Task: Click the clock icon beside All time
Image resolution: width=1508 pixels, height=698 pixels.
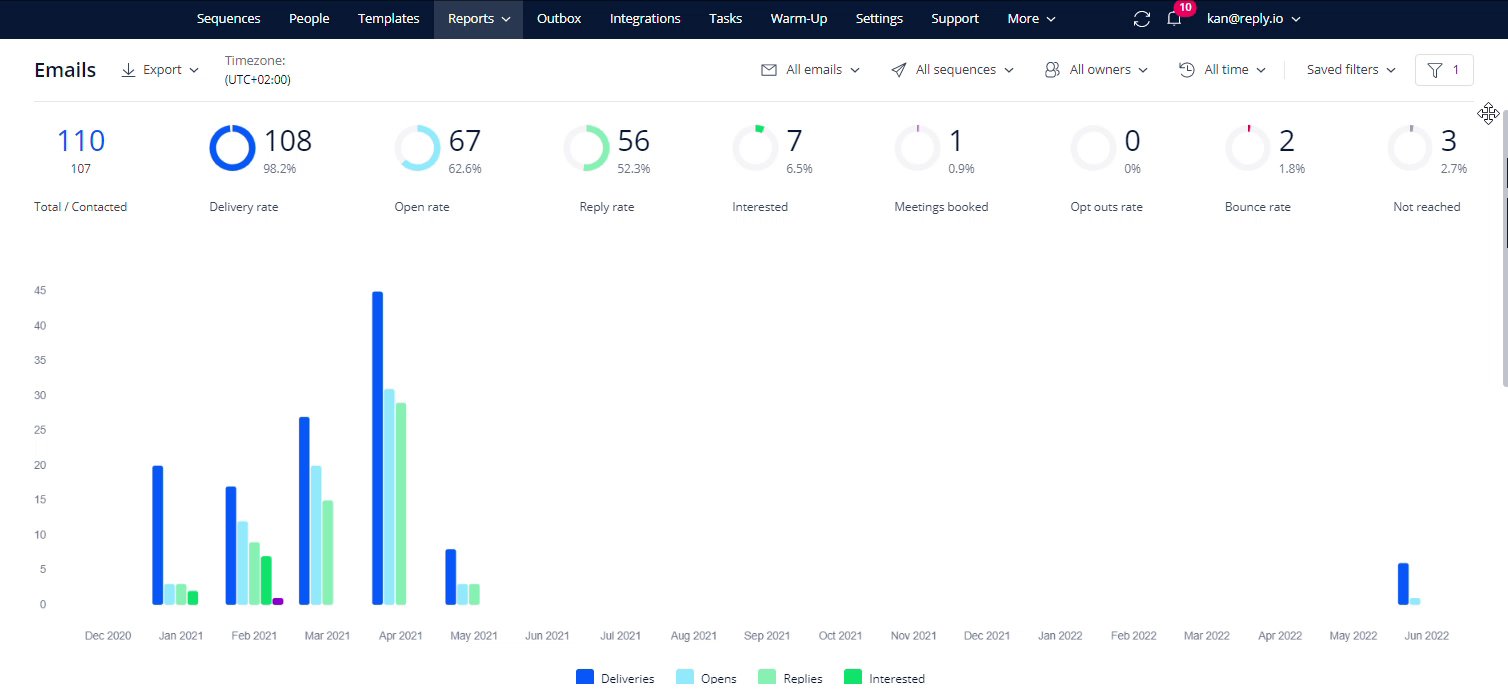Action: 1187,70
